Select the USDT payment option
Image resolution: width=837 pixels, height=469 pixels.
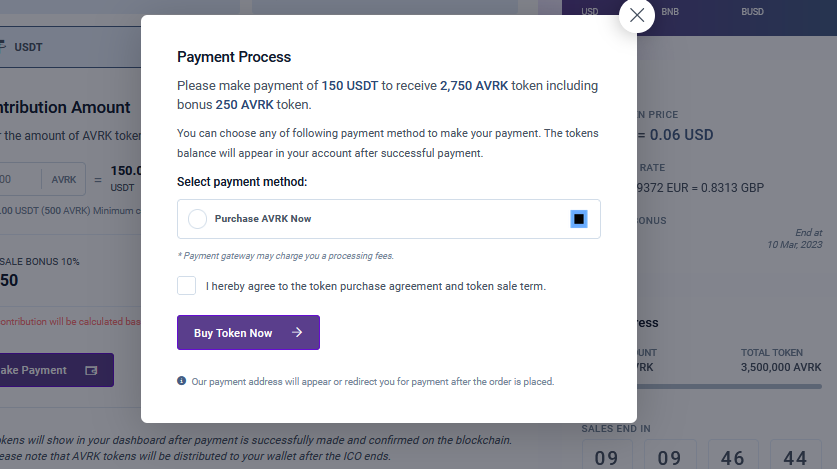point(70,47)
